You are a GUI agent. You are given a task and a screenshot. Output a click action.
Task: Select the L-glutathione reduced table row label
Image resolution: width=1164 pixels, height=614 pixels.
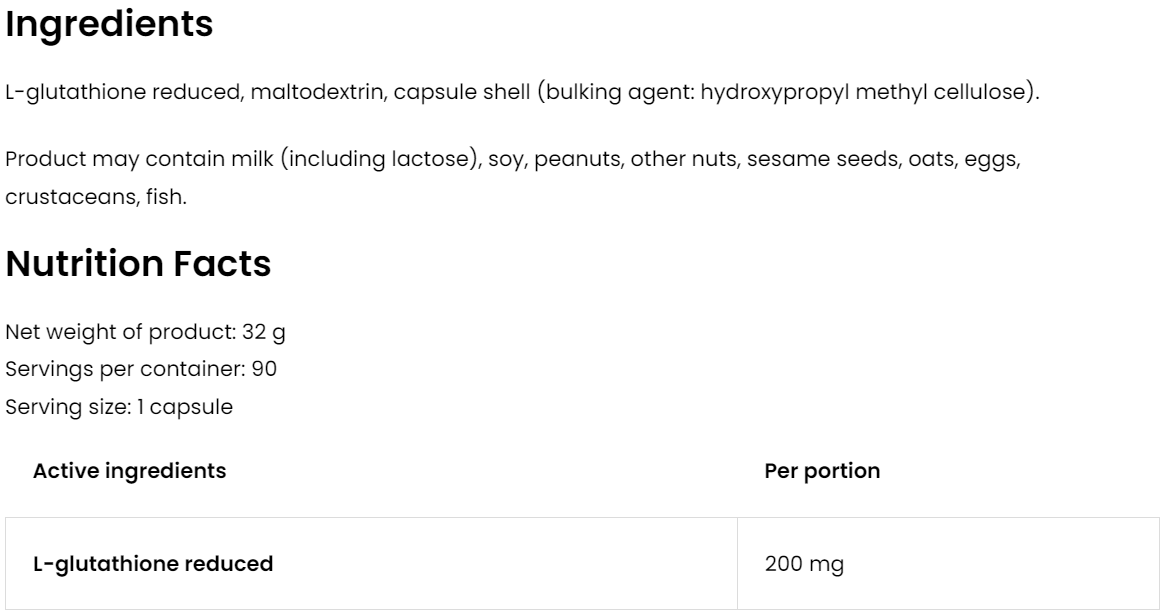153,564
